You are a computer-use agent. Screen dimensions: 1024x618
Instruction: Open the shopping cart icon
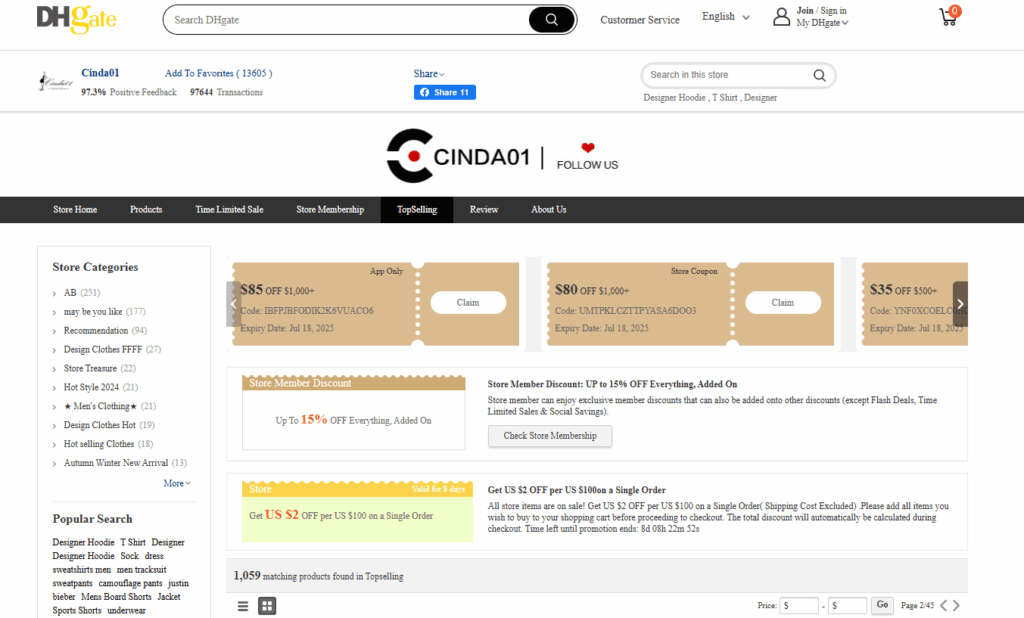[x=949, y=16]
